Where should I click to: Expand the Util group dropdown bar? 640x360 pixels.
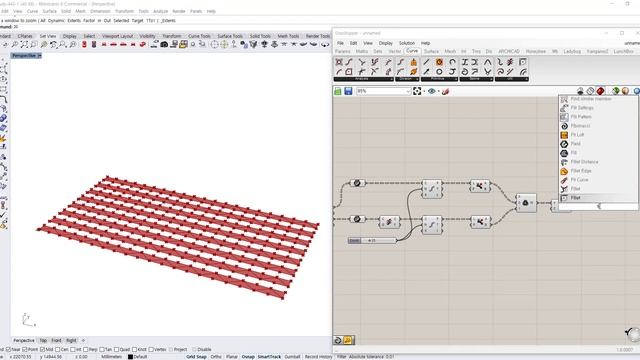[512, 79]
